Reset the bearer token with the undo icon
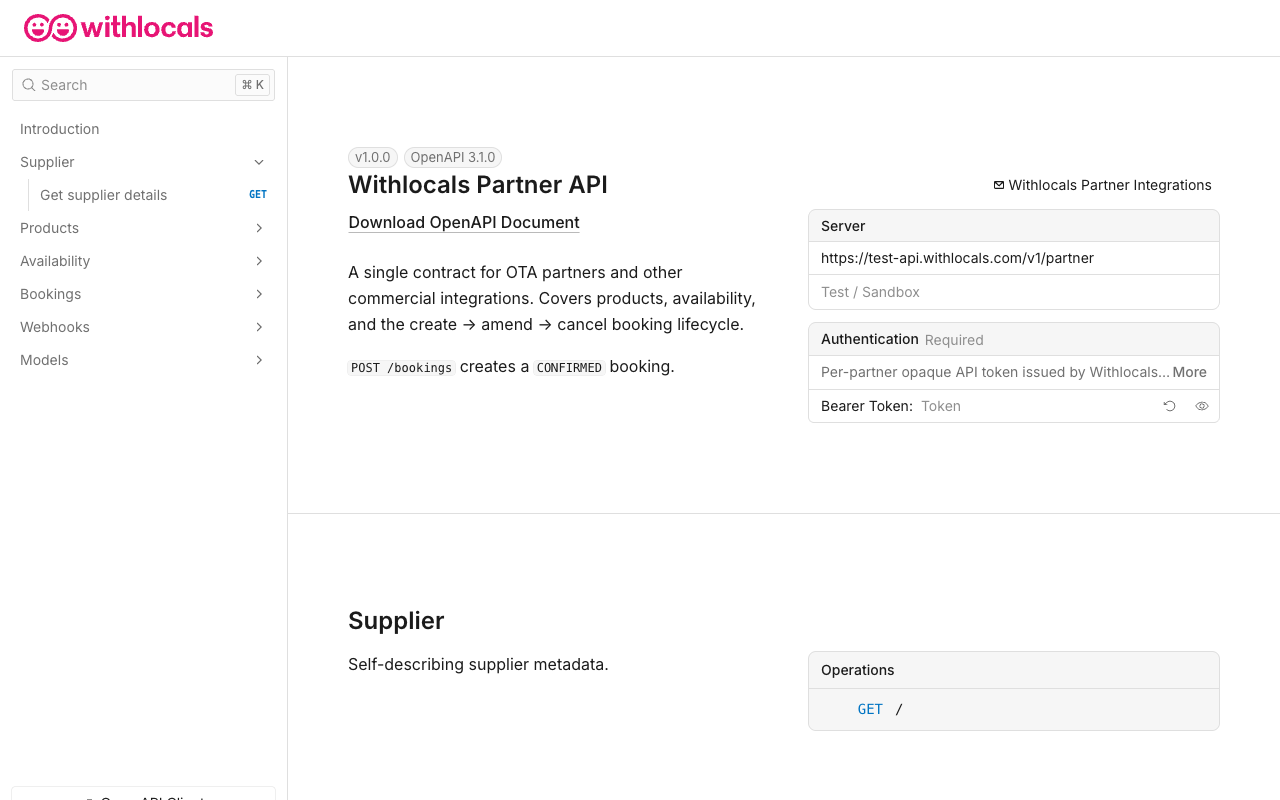The image size is (1280, 800). [x=1169, y=406]
